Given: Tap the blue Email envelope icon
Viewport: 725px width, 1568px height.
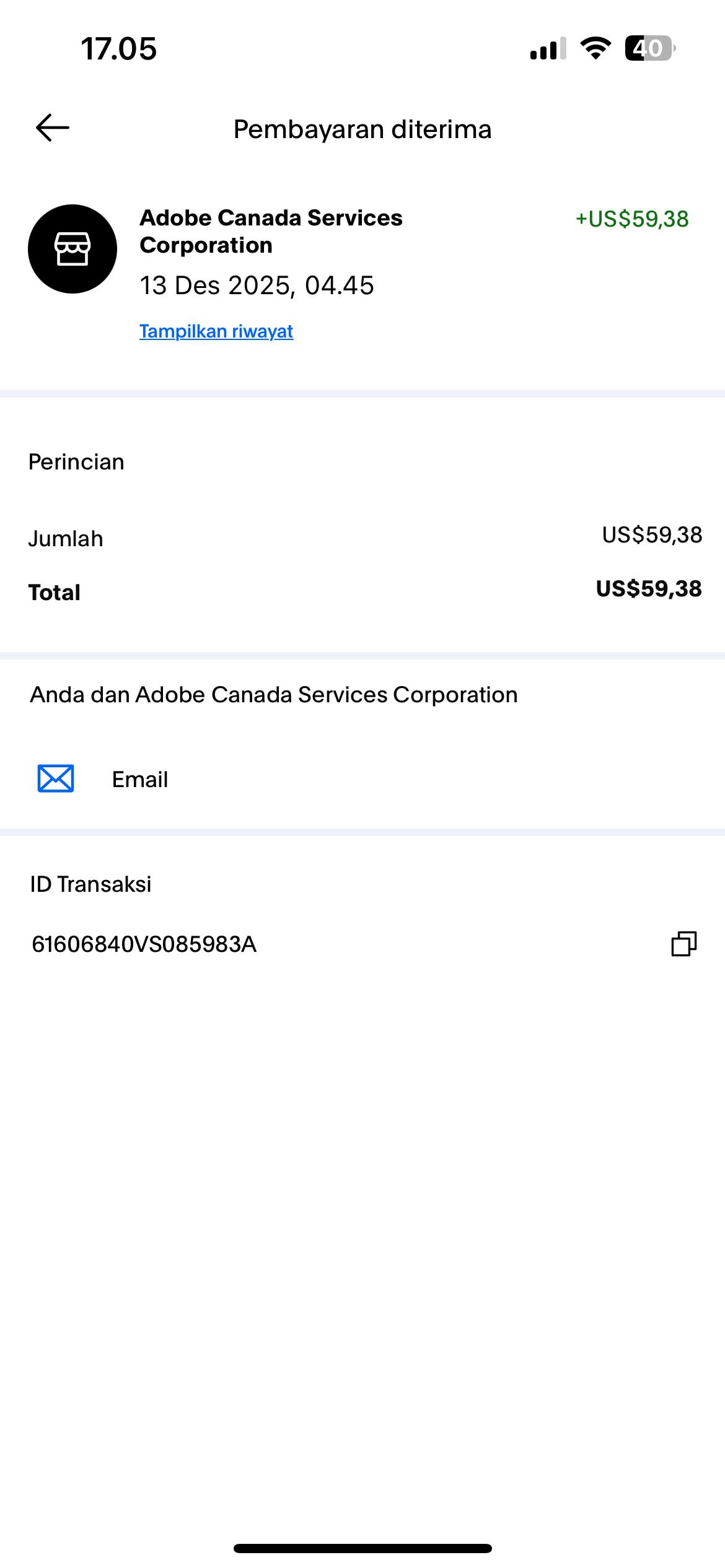Looking at the screenshot, I should click(x=56, y=778).
